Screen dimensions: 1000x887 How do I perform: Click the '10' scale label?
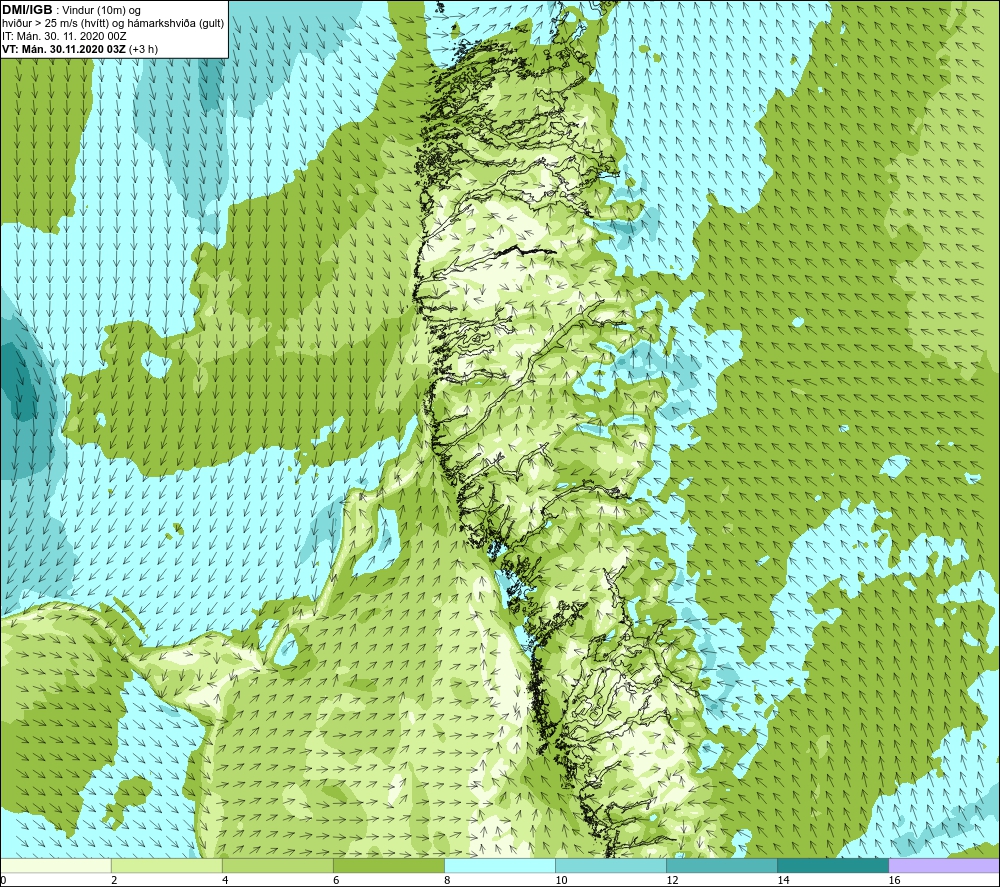561,881
